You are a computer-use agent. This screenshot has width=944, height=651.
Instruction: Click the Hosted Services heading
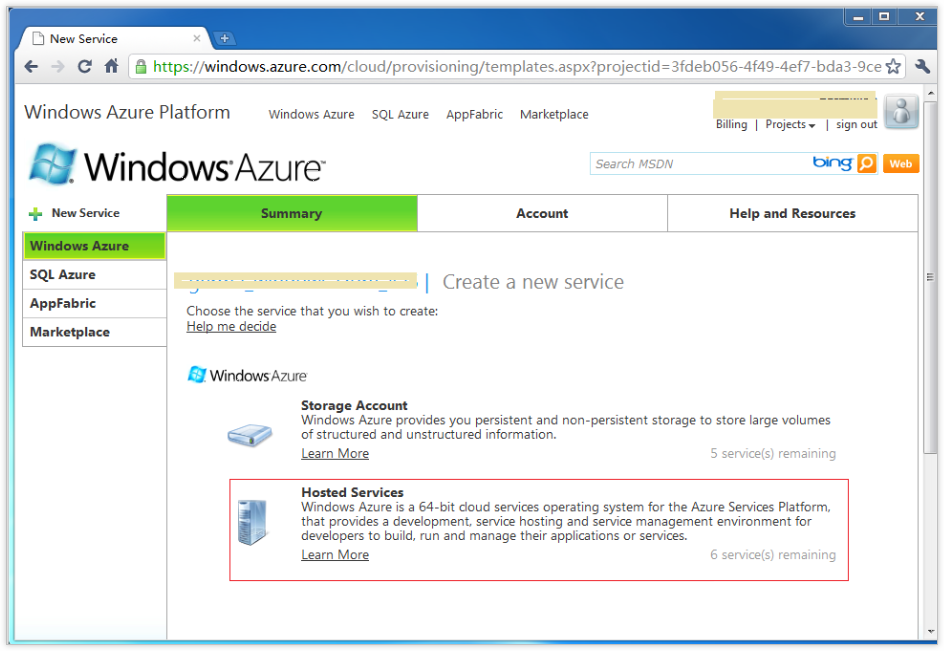[352, 492]
